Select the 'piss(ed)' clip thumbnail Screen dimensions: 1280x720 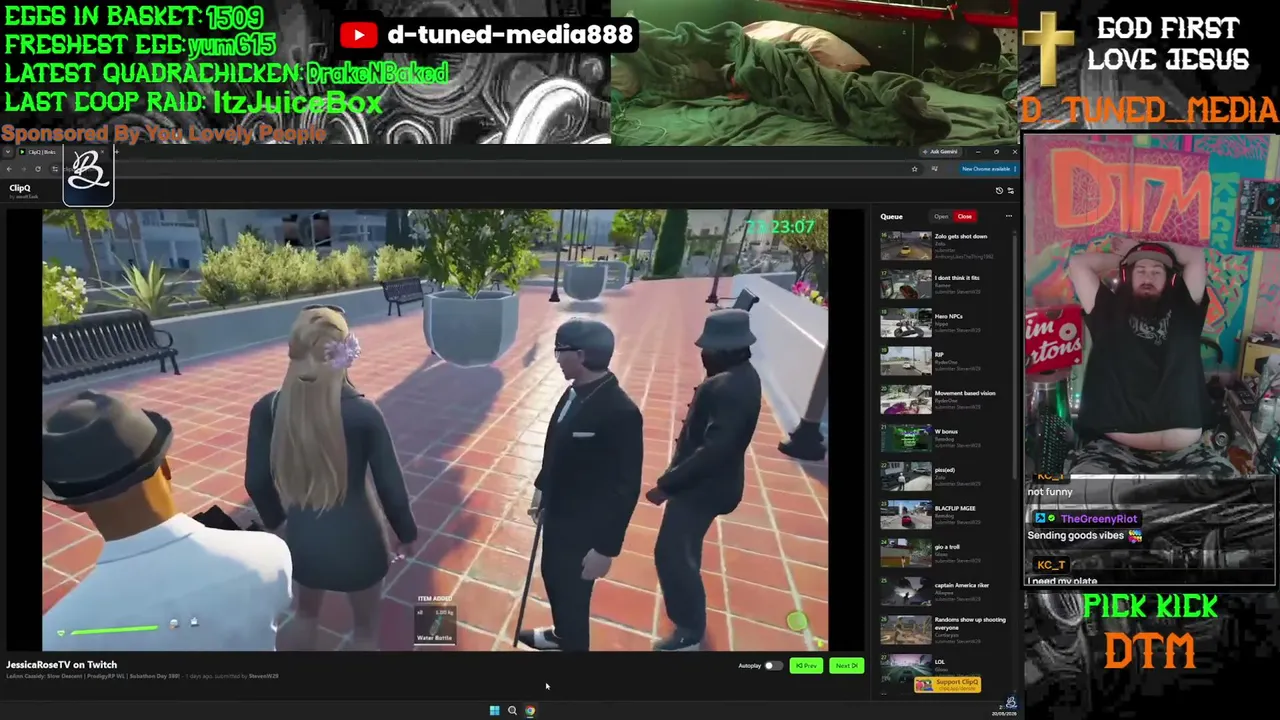[x=905, y=477]
